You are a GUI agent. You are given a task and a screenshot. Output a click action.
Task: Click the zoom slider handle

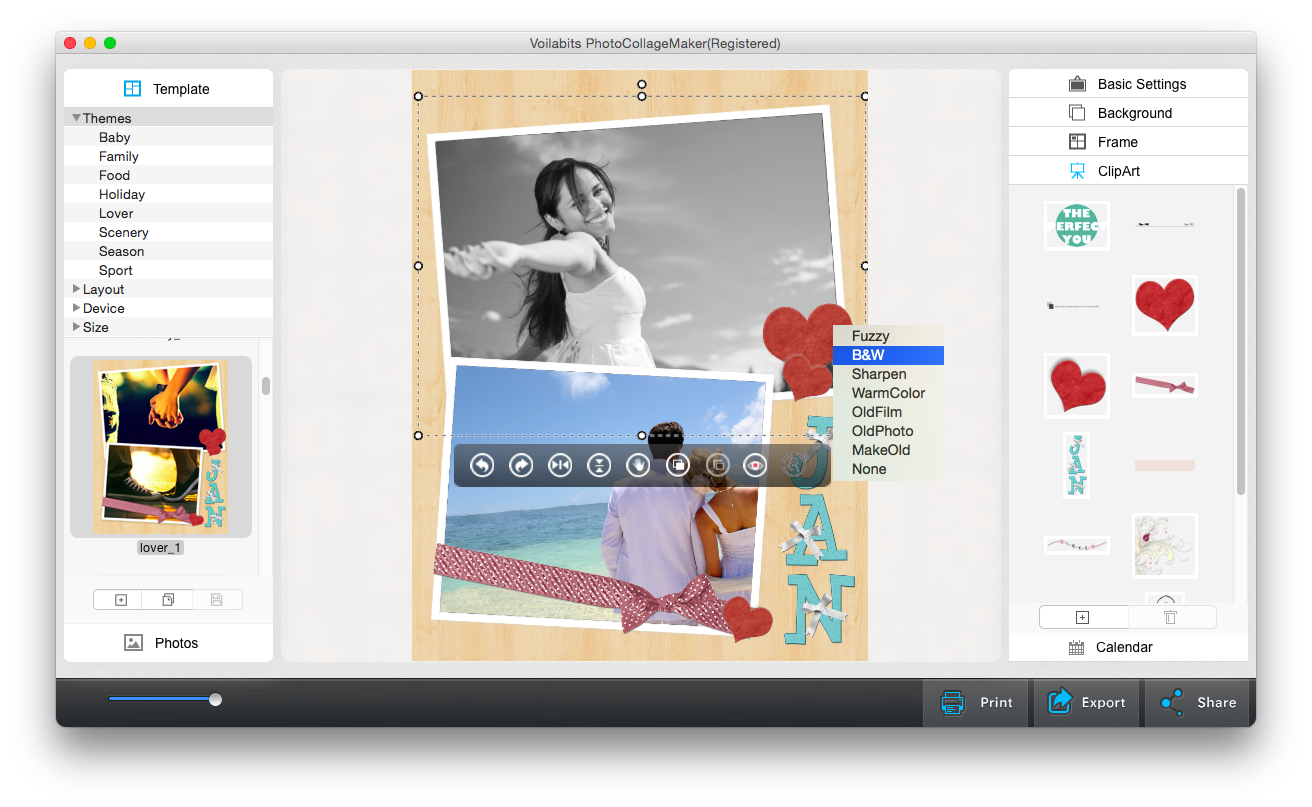(215, 700)
